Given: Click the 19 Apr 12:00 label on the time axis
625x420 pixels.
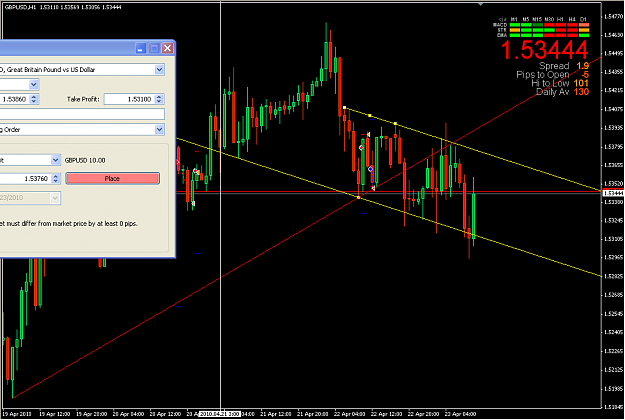Looking at the screenshot, I should 54,414.
